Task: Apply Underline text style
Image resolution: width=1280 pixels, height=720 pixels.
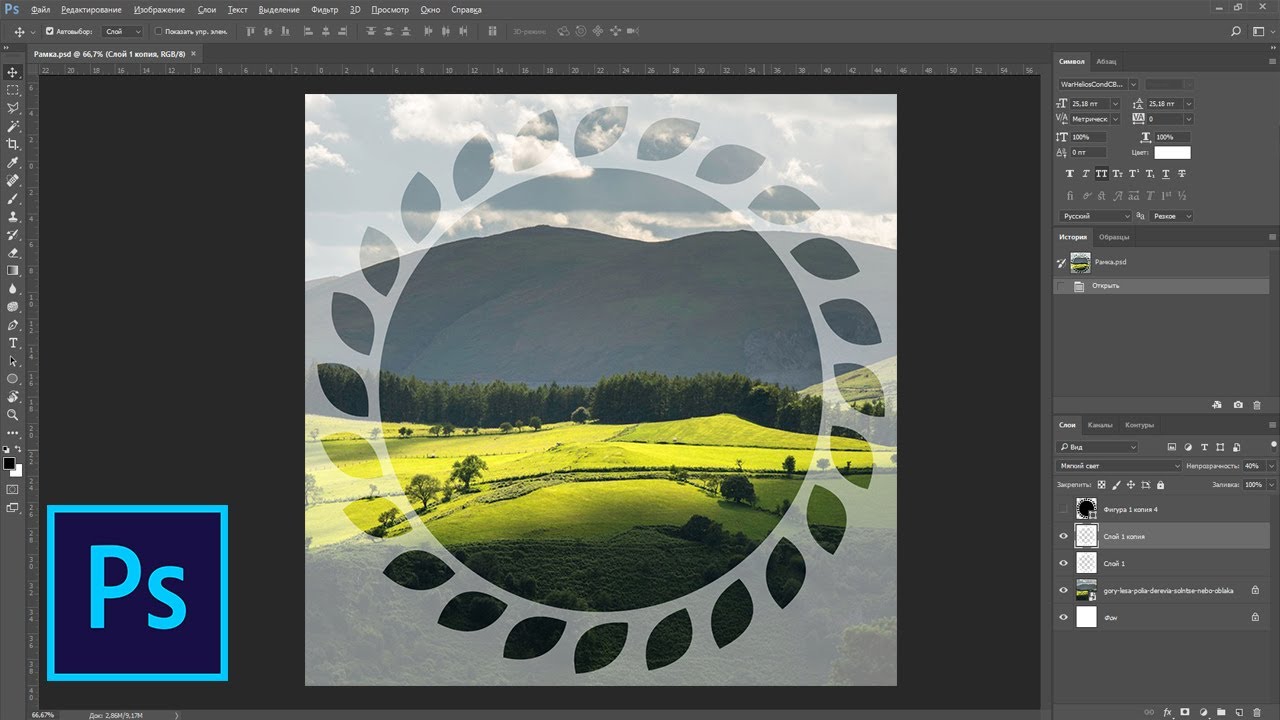Action: point(1166,174)
